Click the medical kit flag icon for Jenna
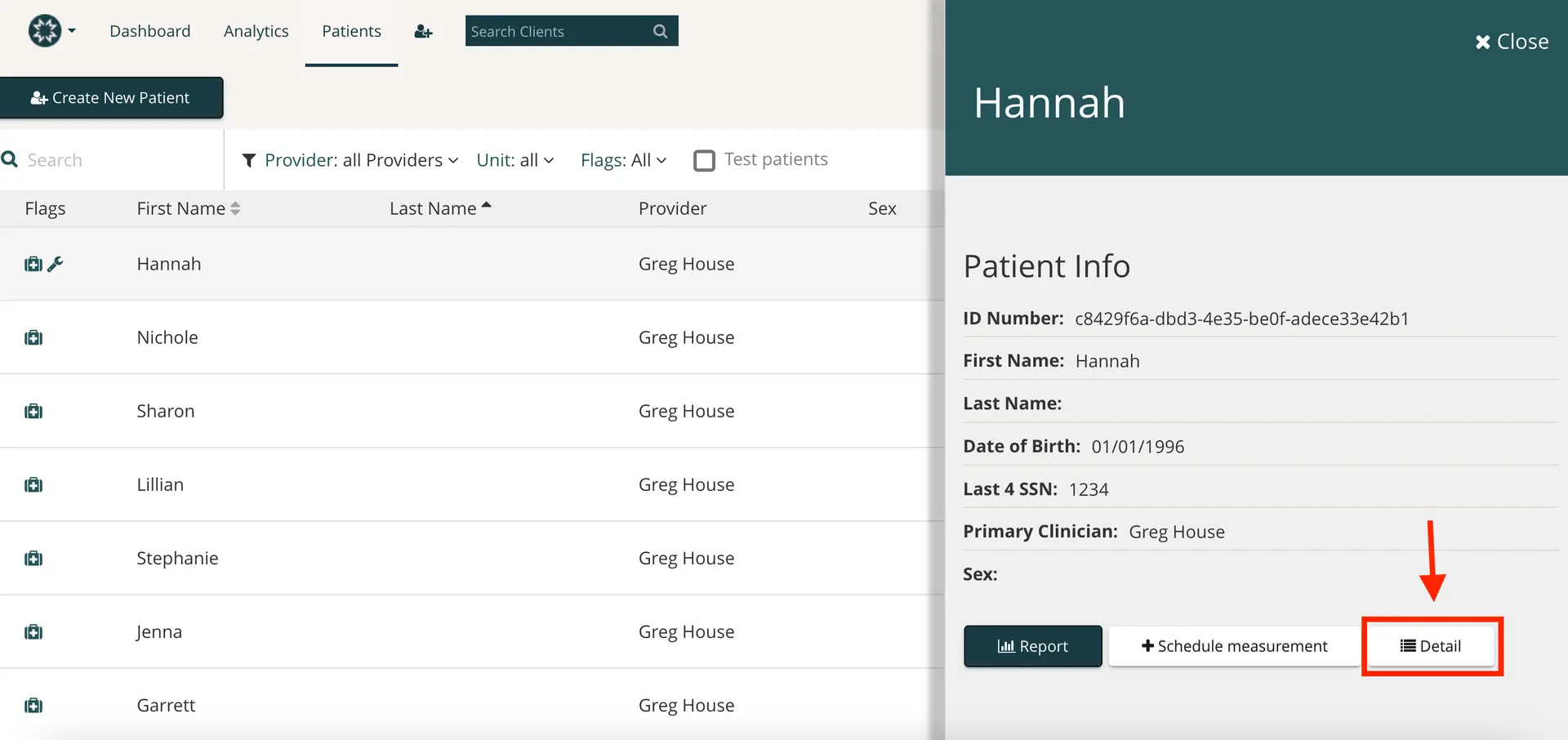Screen dimensions: 1568x740 click(33, 631)
